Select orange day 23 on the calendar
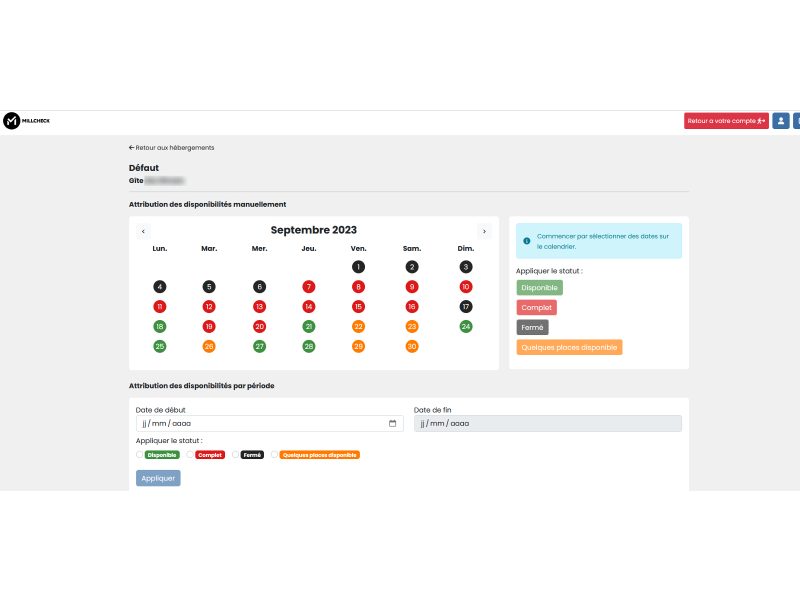800x600 pixels. pyautogui.click(x=412, y=327)
